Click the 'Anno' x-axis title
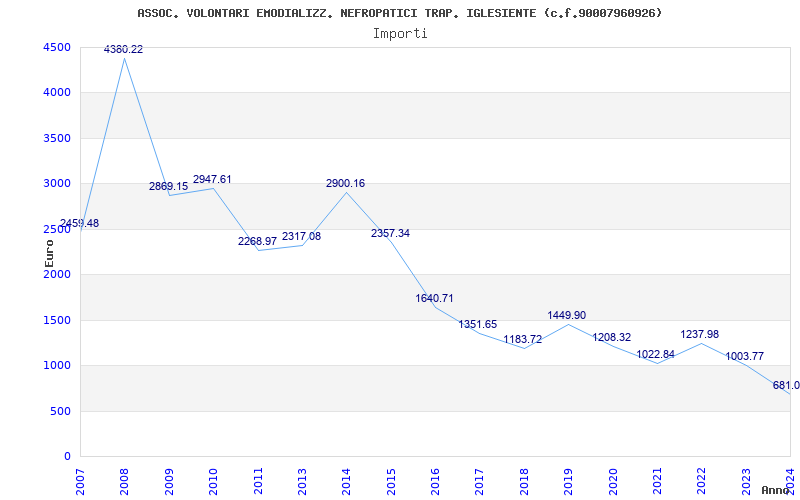Viewport: 800px width, 500px height. pos(775,490)
